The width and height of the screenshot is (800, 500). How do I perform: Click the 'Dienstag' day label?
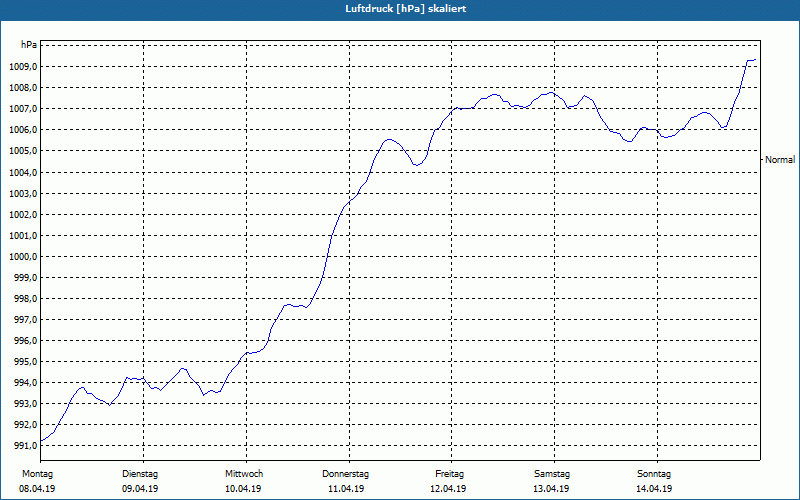[140, 474]
